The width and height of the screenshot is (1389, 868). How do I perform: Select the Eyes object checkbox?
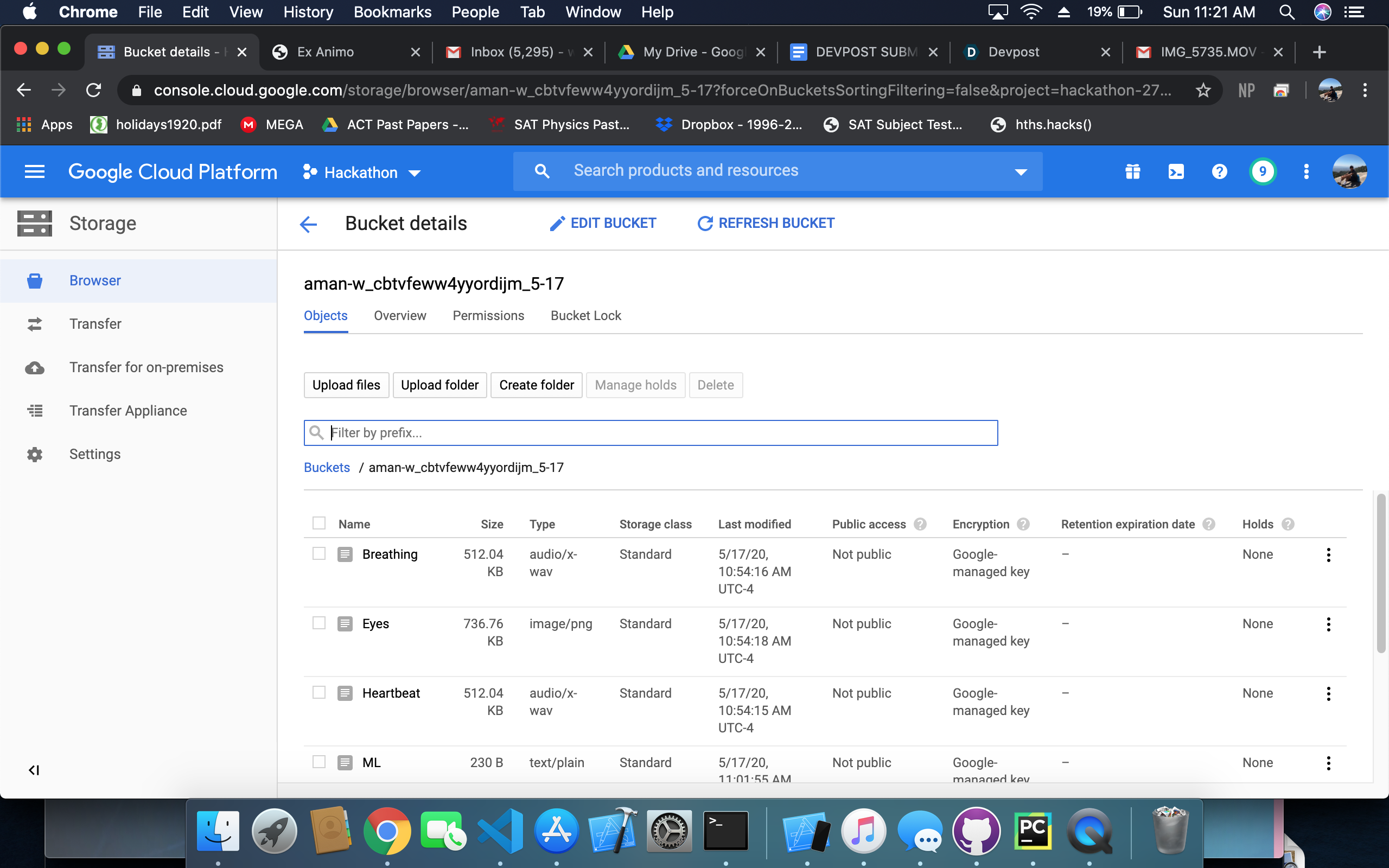pos(318,623)
